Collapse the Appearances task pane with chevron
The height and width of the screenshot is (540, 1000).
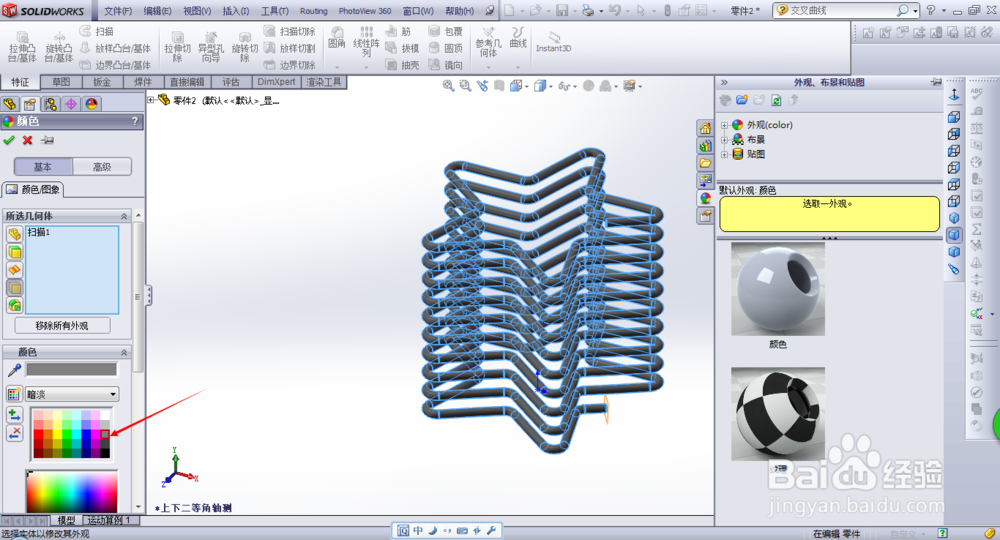724,82
